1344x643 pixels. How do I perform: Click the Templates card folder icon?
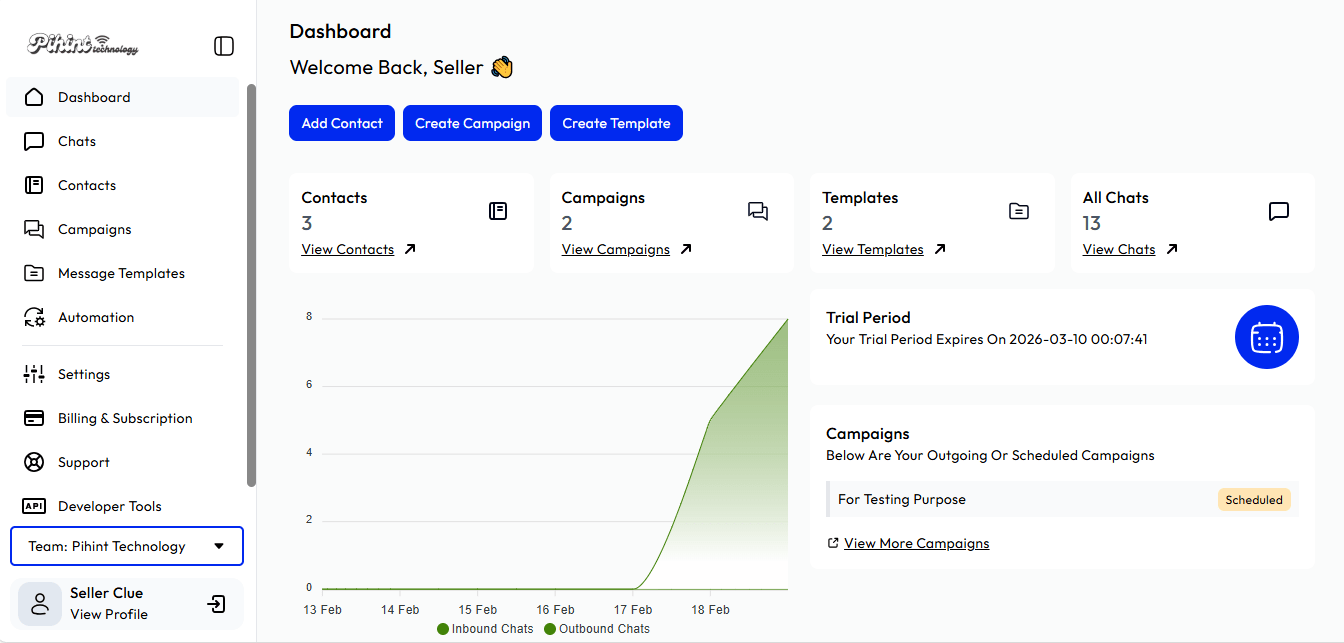point(1018,211)
